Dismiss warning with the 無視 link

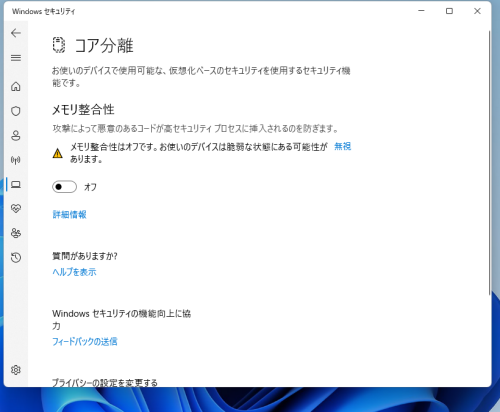point(343,146)
